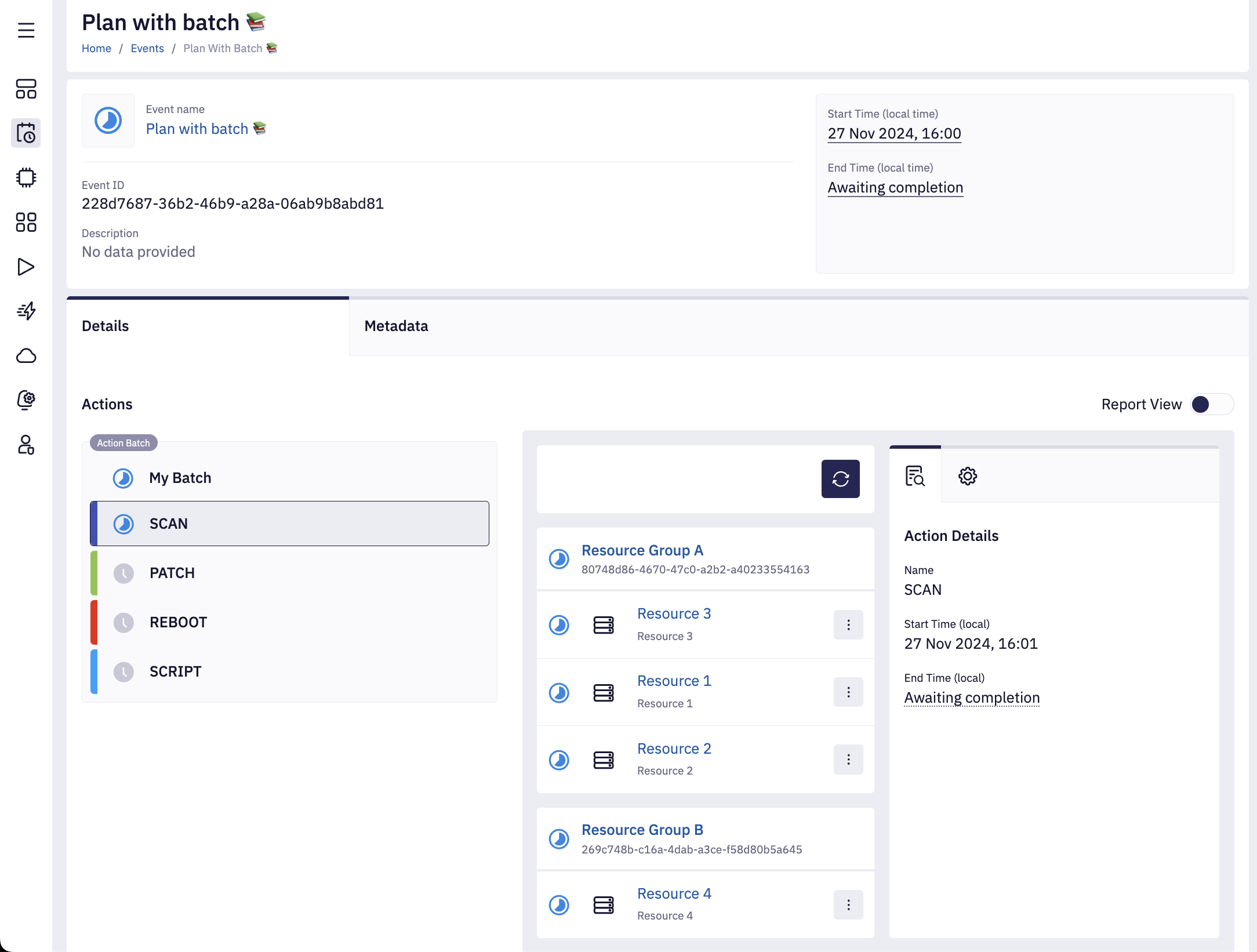The width and height of the screenshot is (1257, 952).
Task: Click the cloud icon in sidebar
Action: point(26,355)
